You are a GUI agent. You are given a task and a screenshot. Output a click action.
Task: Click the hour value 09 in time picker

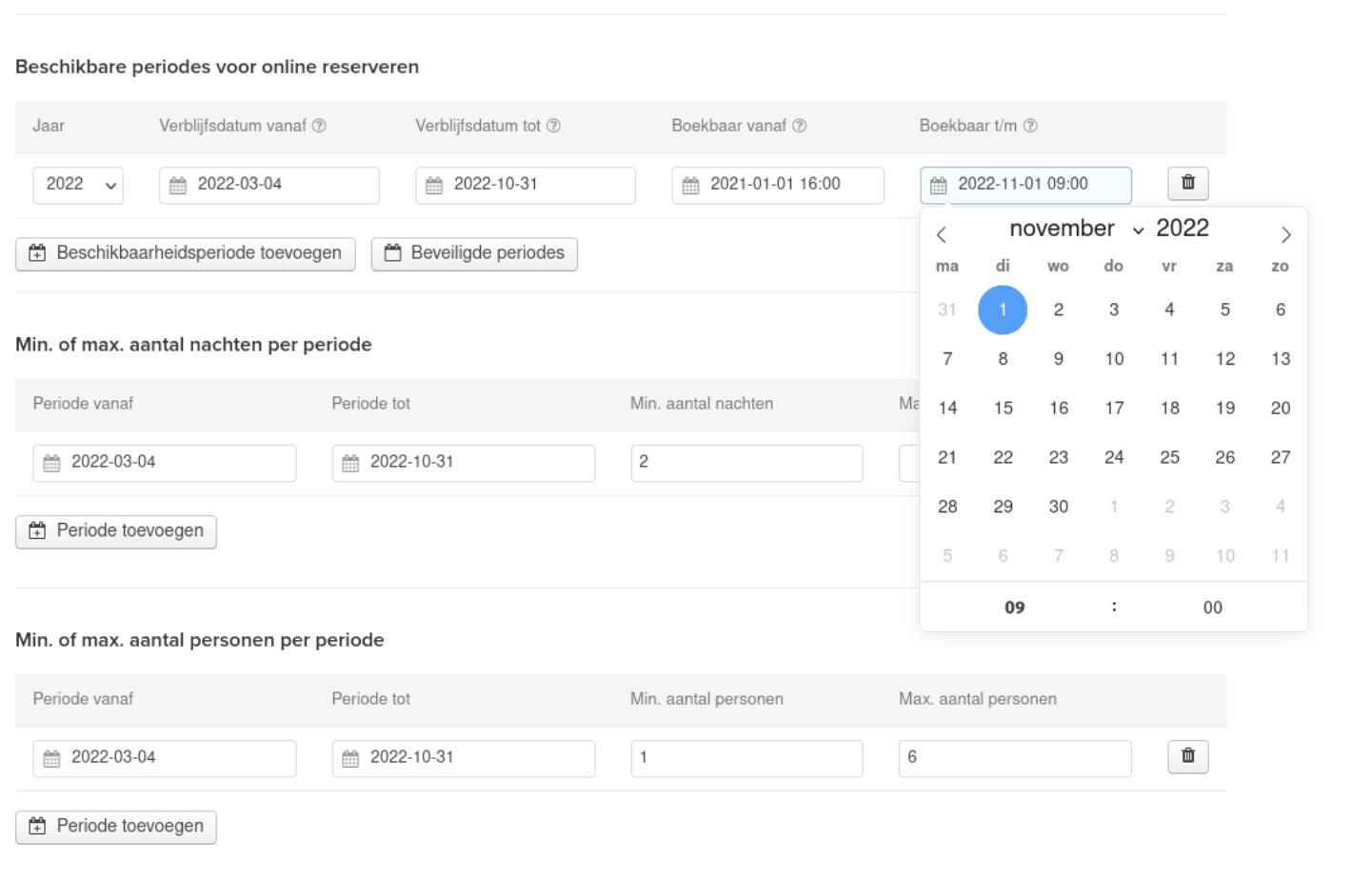pos(1015,608)
